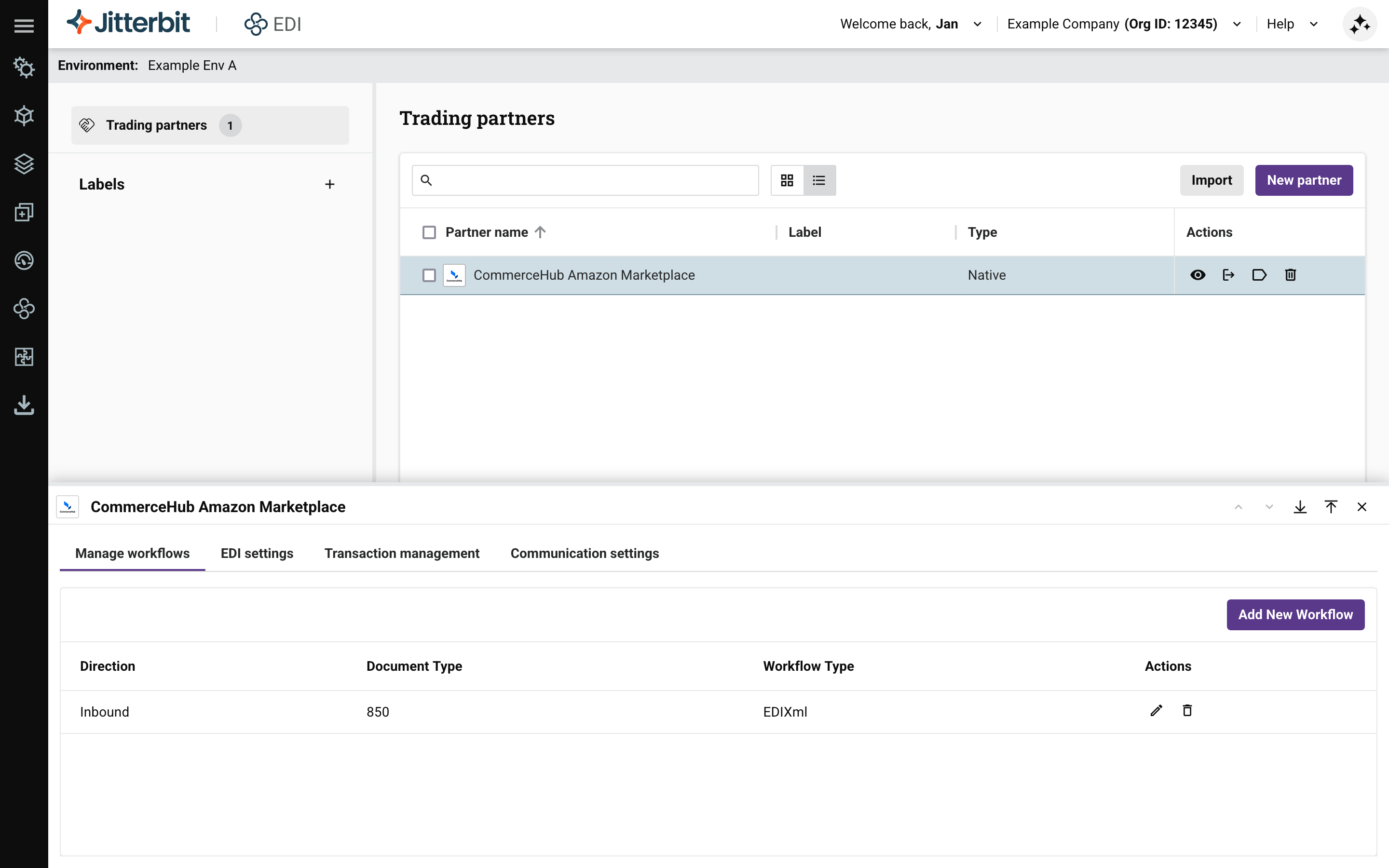Image resolution: width=1389 pixels, height=868 pixels.
Task: Open the Welcome back Jan dropdown
Action: point(978,24)
